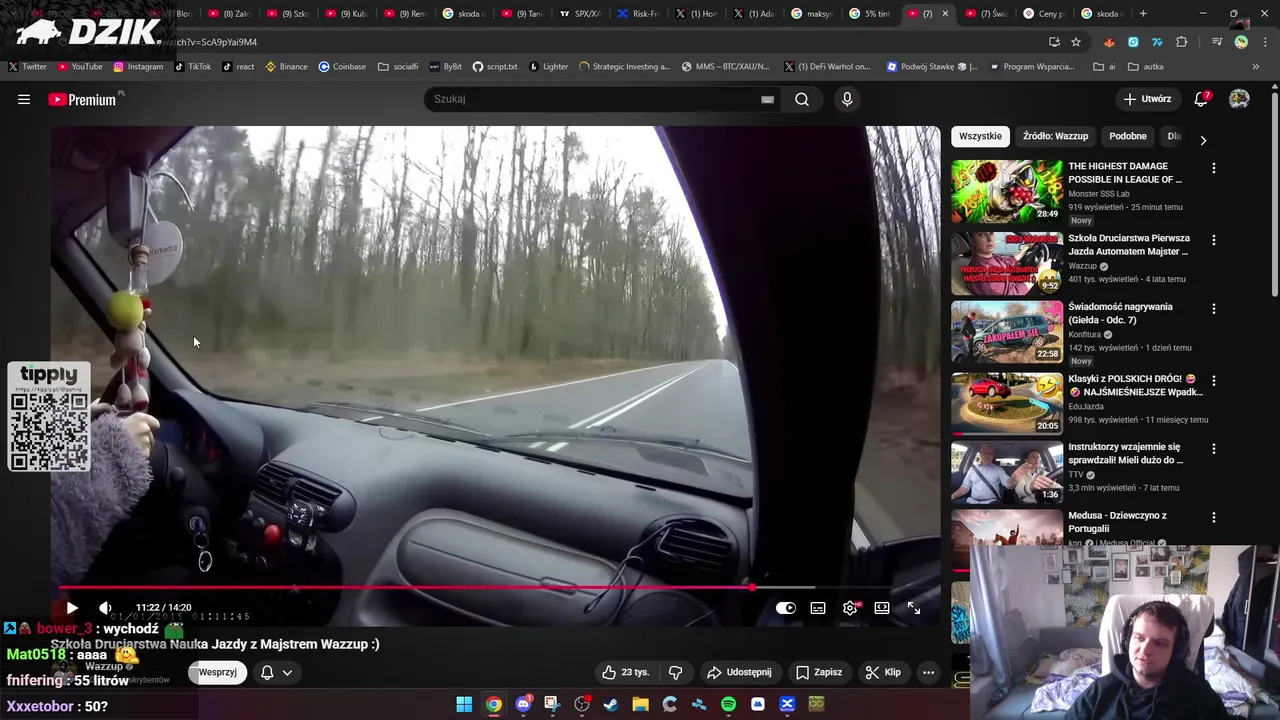Open Spotify from the taskbar
Viewport: 1280px width, 720px height.
[728, 704]
